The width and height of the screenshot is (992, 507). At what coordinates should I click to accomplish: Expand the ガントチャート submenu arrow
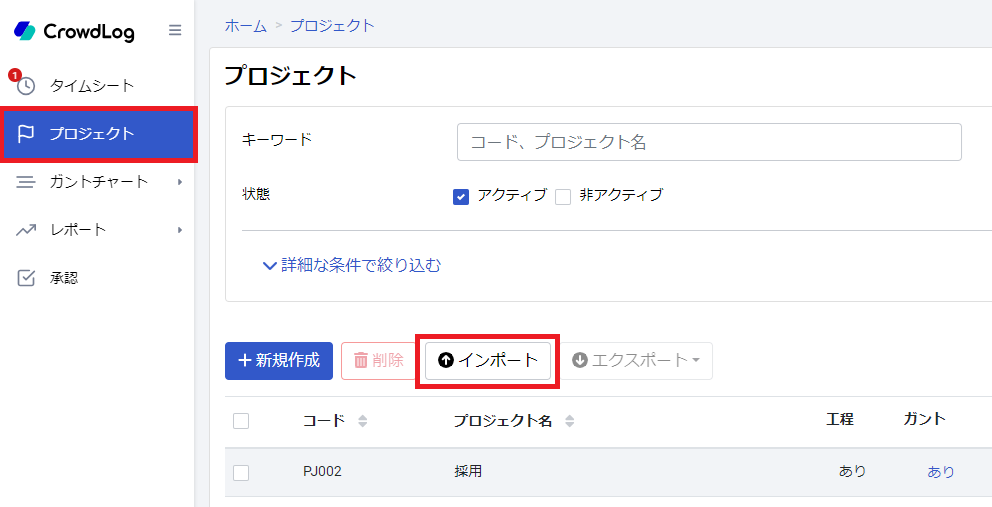click(x=180, y=182)
